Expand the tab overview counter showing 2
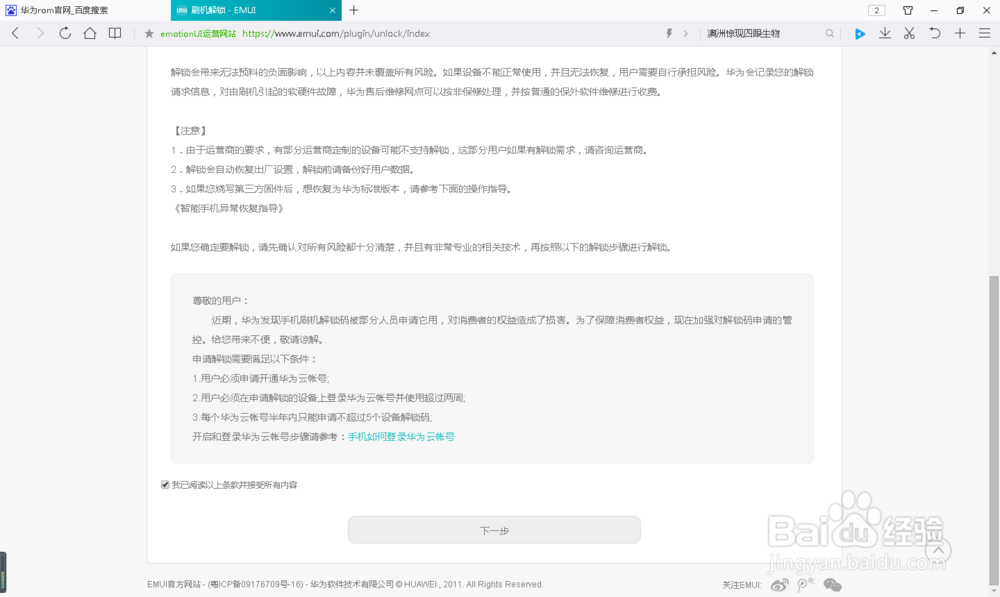This screenshot has width=1000, height=597. click(878, 9)
